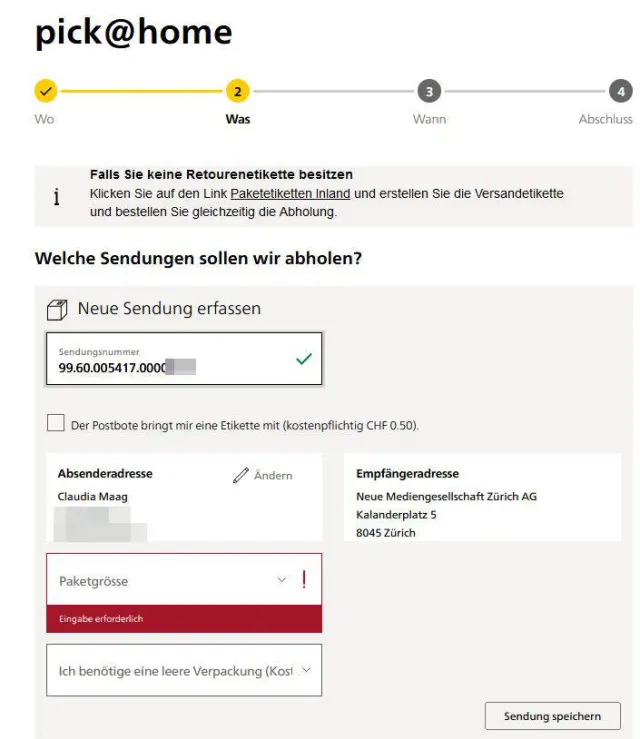Click the step 3 'Wann' circle
Image resolution: width=640 pixels, height=739 pixels.
[x=429, y=92]
